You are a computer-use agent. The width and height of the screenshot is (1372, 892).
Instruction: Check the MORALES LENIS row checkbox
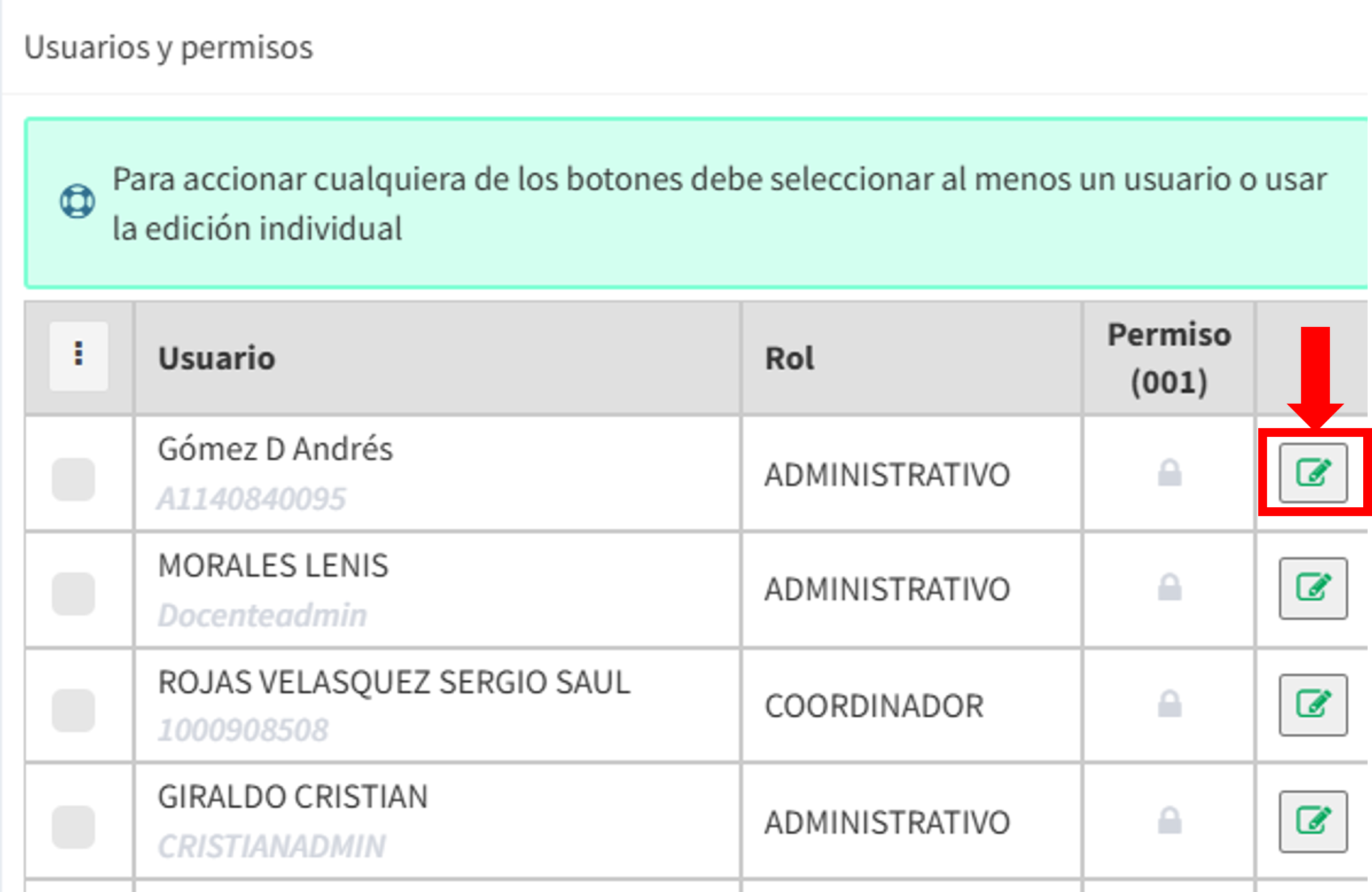[x=74, y=593]
